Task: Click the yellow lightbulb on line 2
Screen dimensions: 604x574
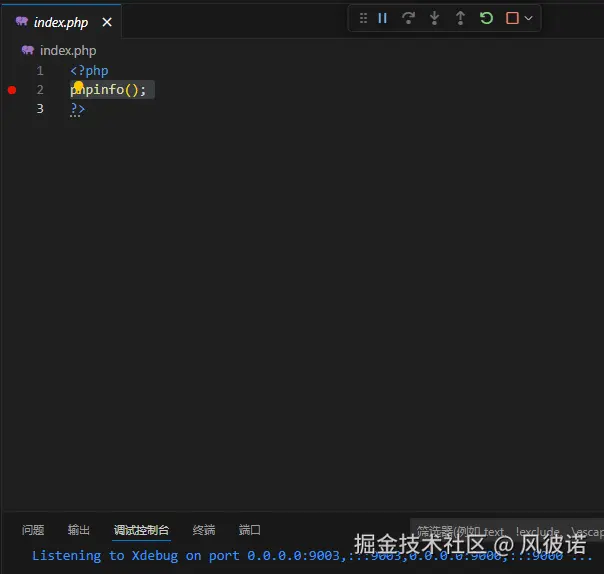Action: click(x=79, y=85)
